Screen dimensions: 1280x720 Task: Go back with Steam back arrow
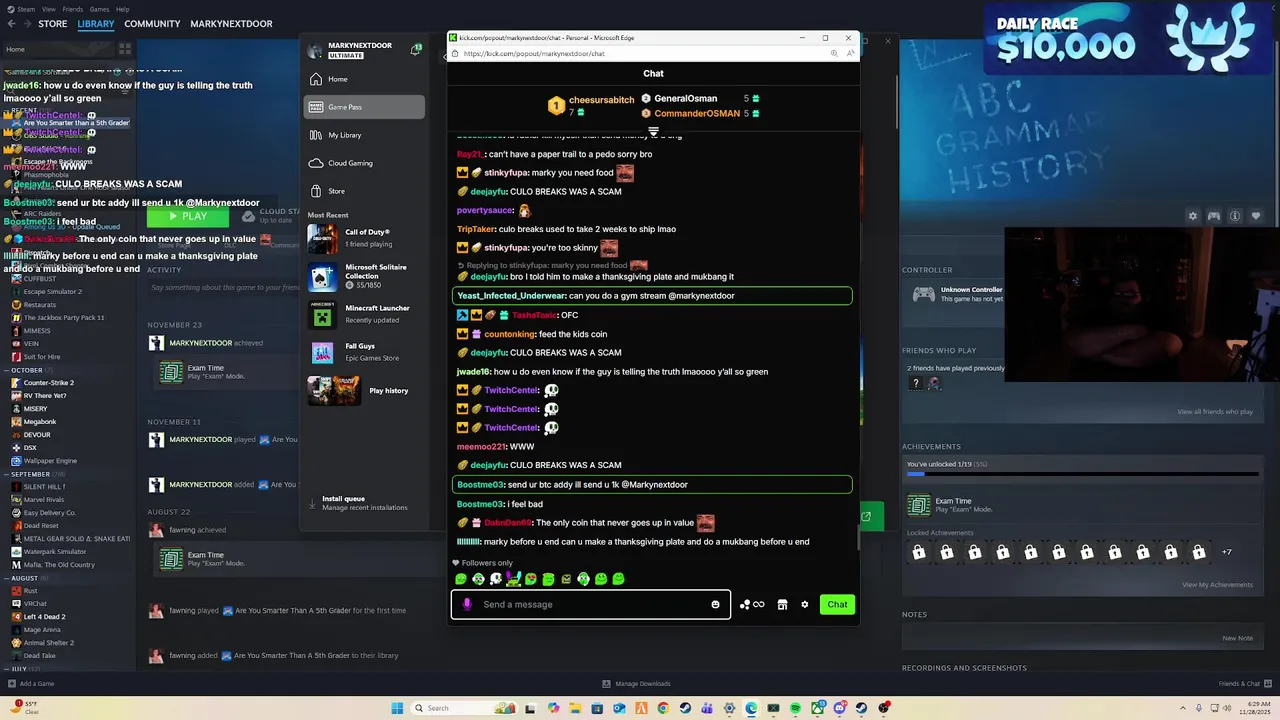coord(11,24)
